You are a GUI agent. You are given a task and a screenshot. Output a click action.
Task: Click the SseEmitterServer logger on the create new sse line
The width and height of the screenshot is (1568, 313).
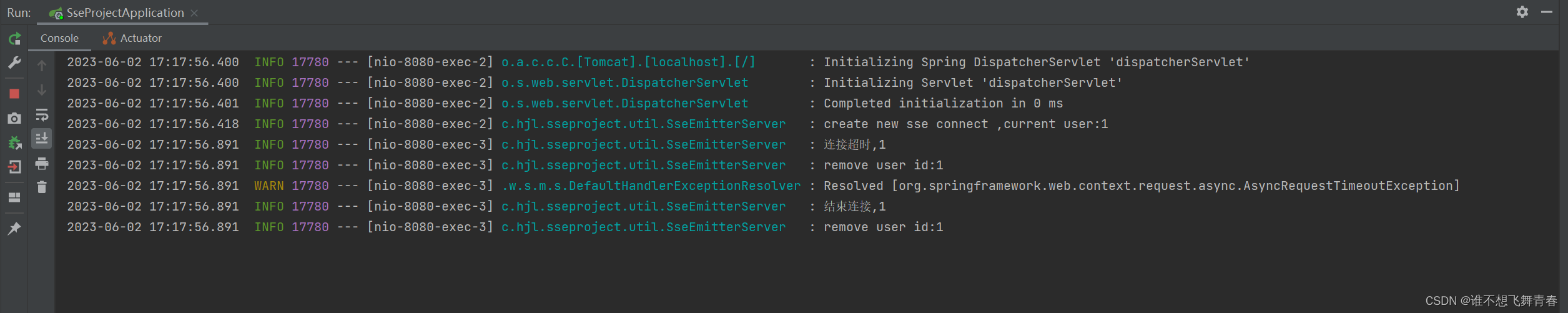644,124
